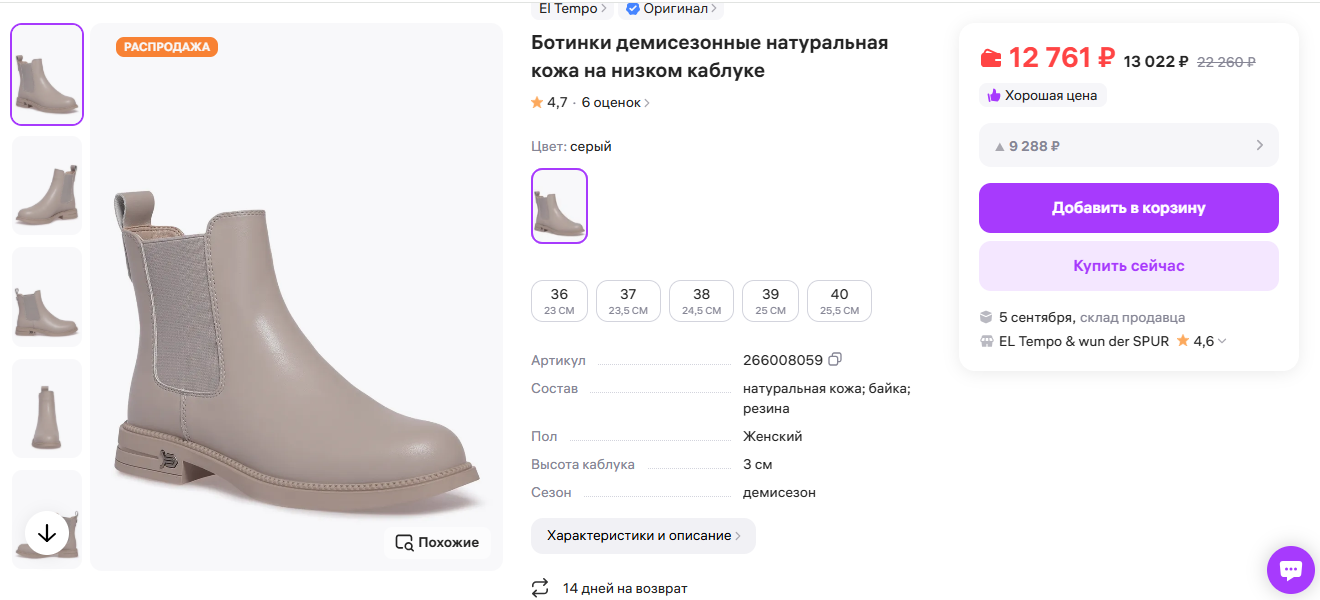The image size is (1320, 600).
Task: Select size 38 (24,5 см)
Action: 701,300
